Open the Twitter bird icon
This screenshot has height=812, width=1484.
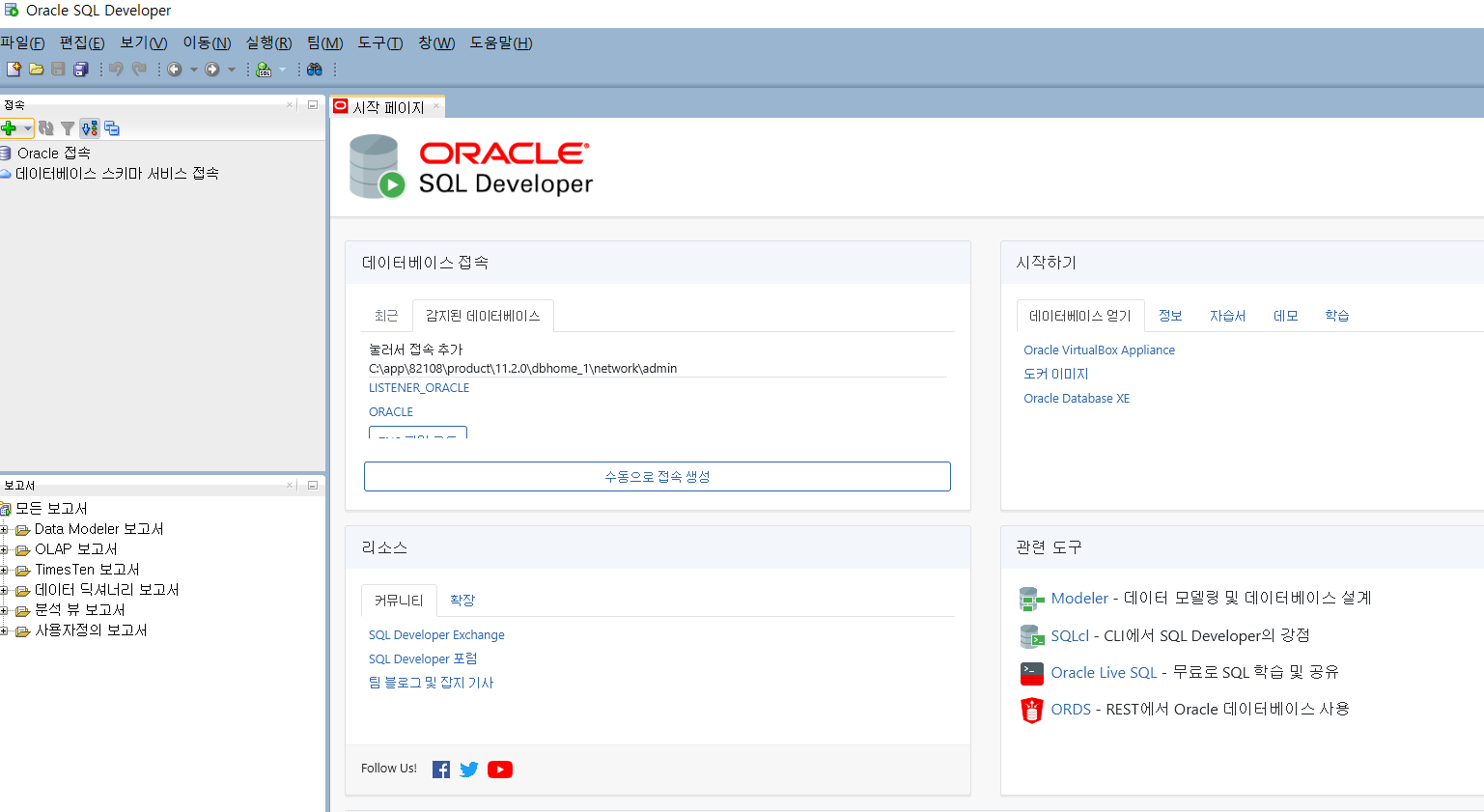(x=469, y=770)
